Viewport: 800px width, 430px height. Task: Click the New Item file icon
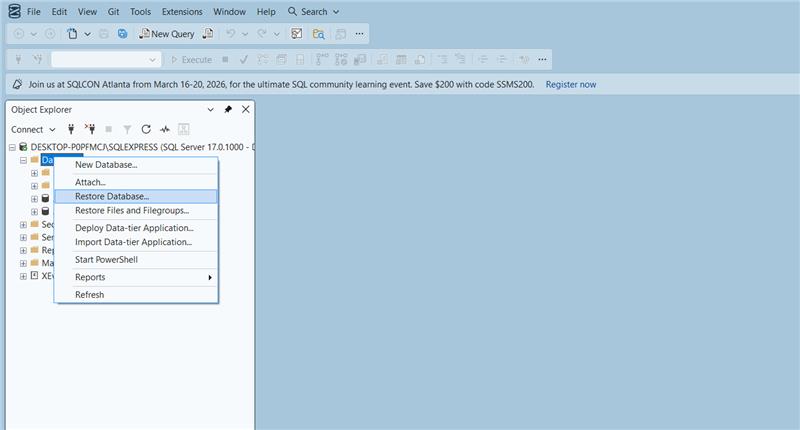pyautogui.click(x=73, y=33)
